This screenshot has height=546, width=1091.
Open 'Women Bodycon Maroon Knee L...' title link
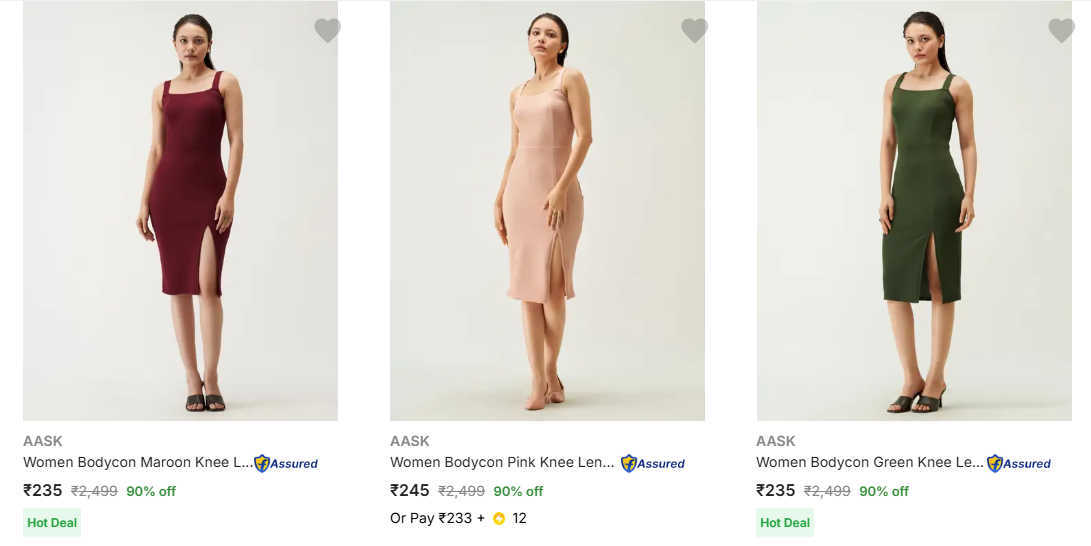138,462
